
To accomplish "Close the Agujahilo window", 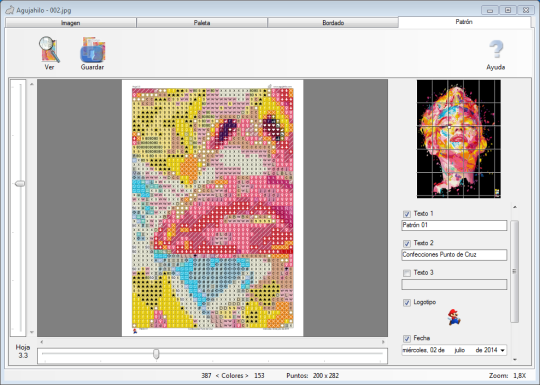I will [526, 10].
